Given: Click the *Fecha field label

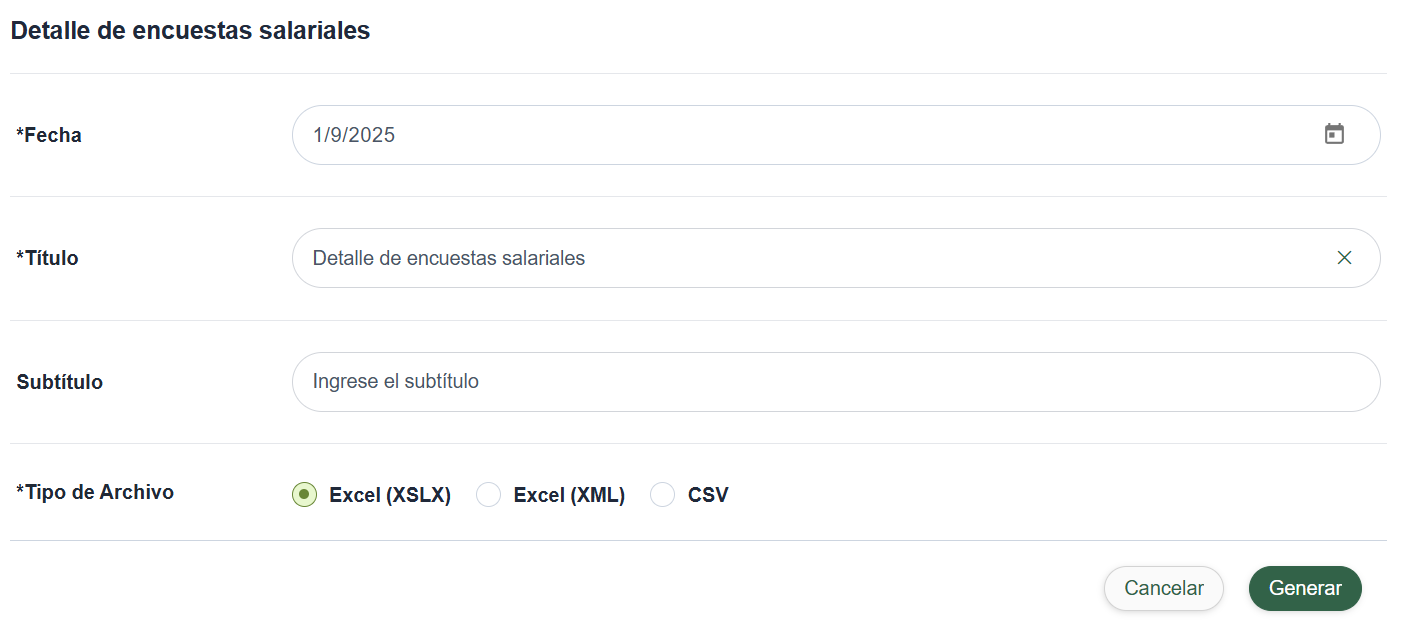Looking at the screenshot, I should (49, 135).
